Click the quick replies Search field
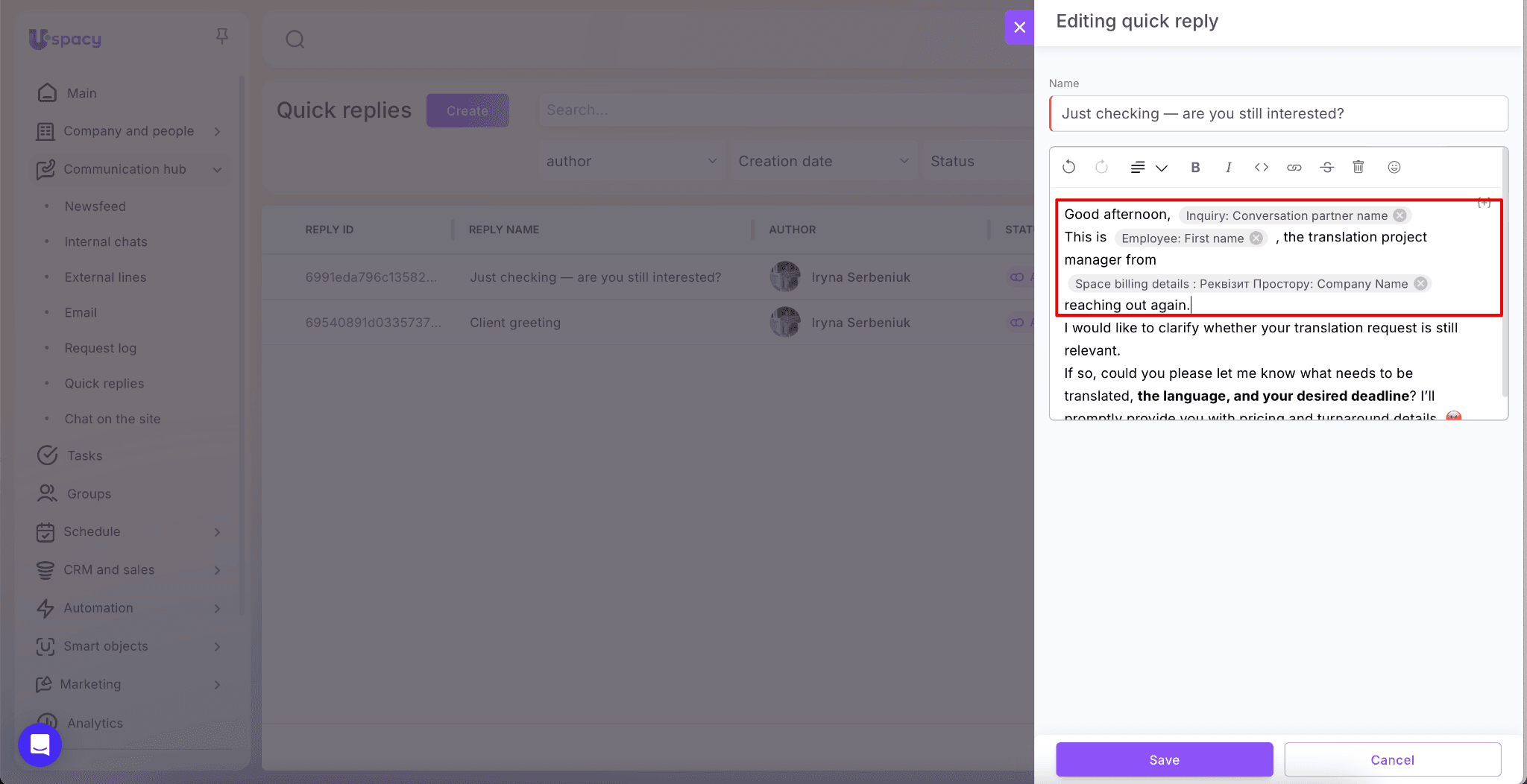Viewport: 1527px width, 784px height. coord(786,110)
